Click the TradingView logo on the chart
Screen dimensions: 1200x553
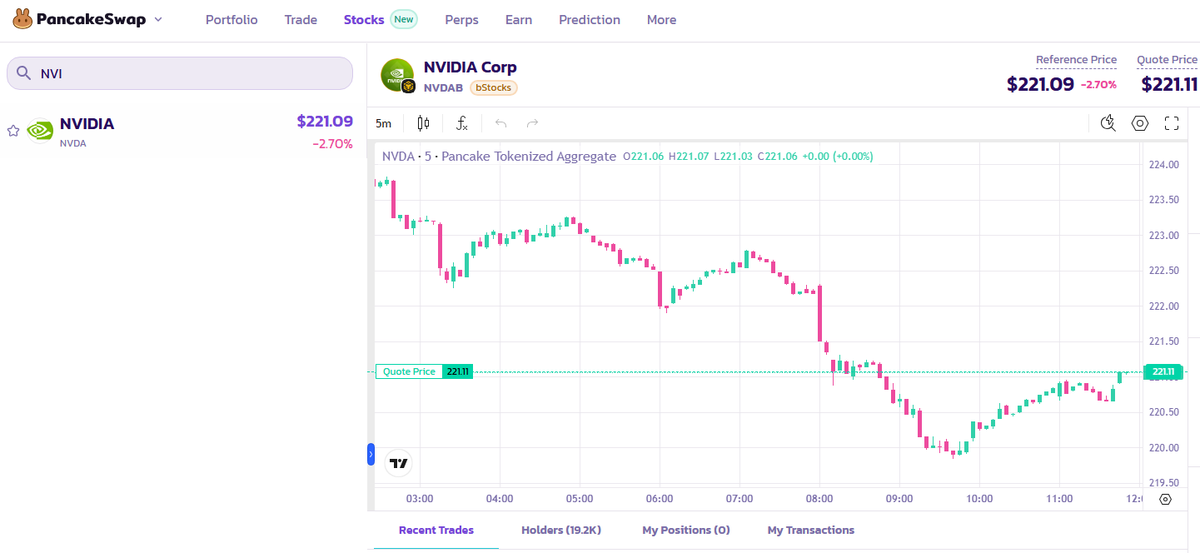(399, 463)
